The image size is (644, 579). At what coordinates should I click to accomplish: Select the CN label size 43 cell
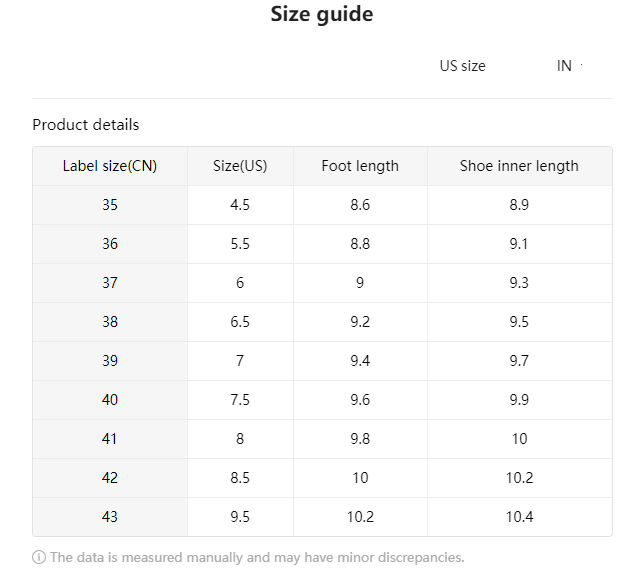tap(110, 517)
